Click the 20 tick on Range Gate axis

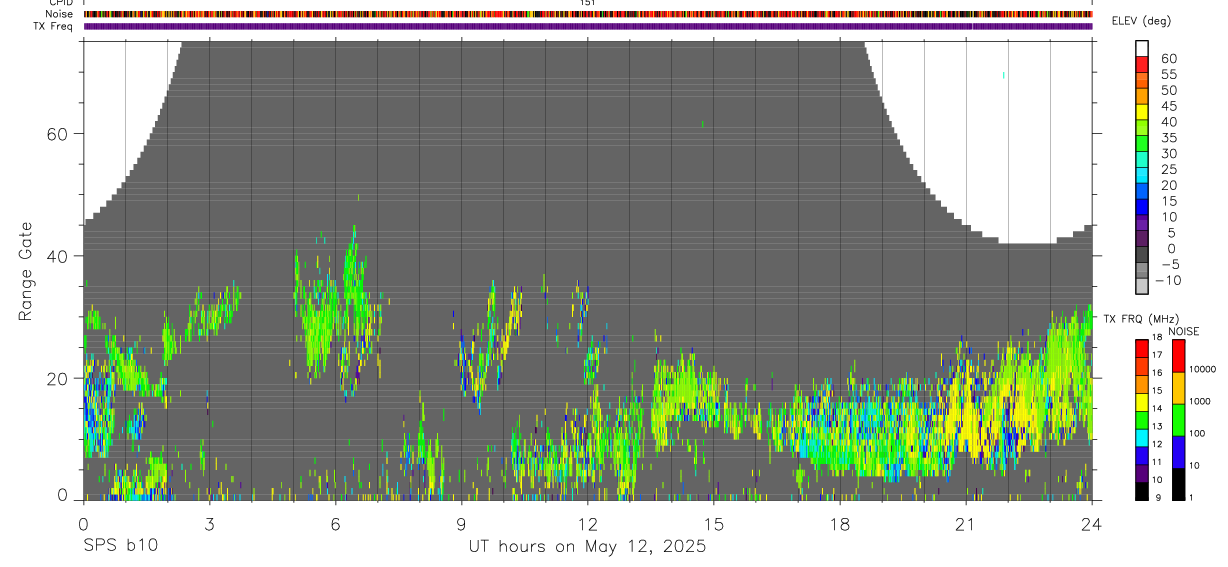pyautogui.click(x=59, y=378)
